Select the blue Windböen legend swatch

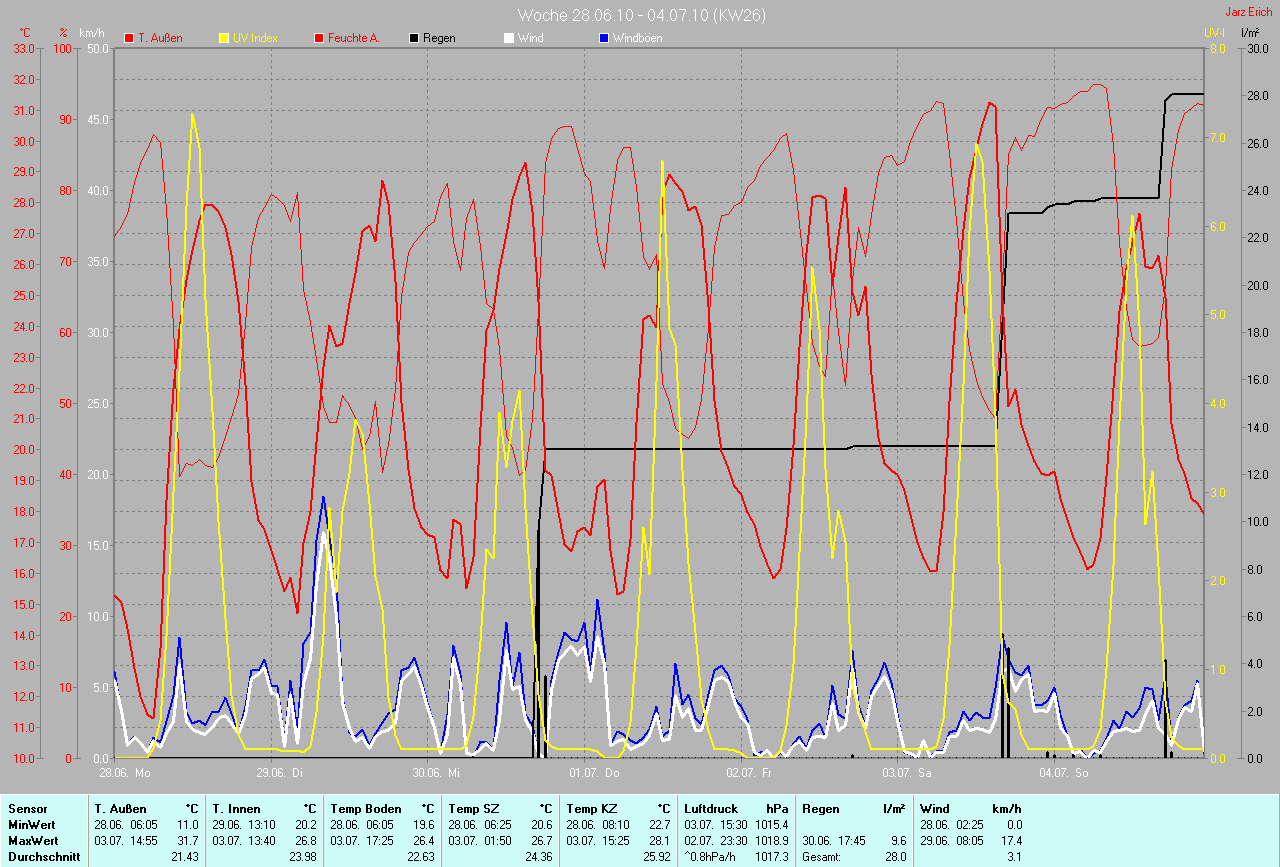click(x=603, y=38)
